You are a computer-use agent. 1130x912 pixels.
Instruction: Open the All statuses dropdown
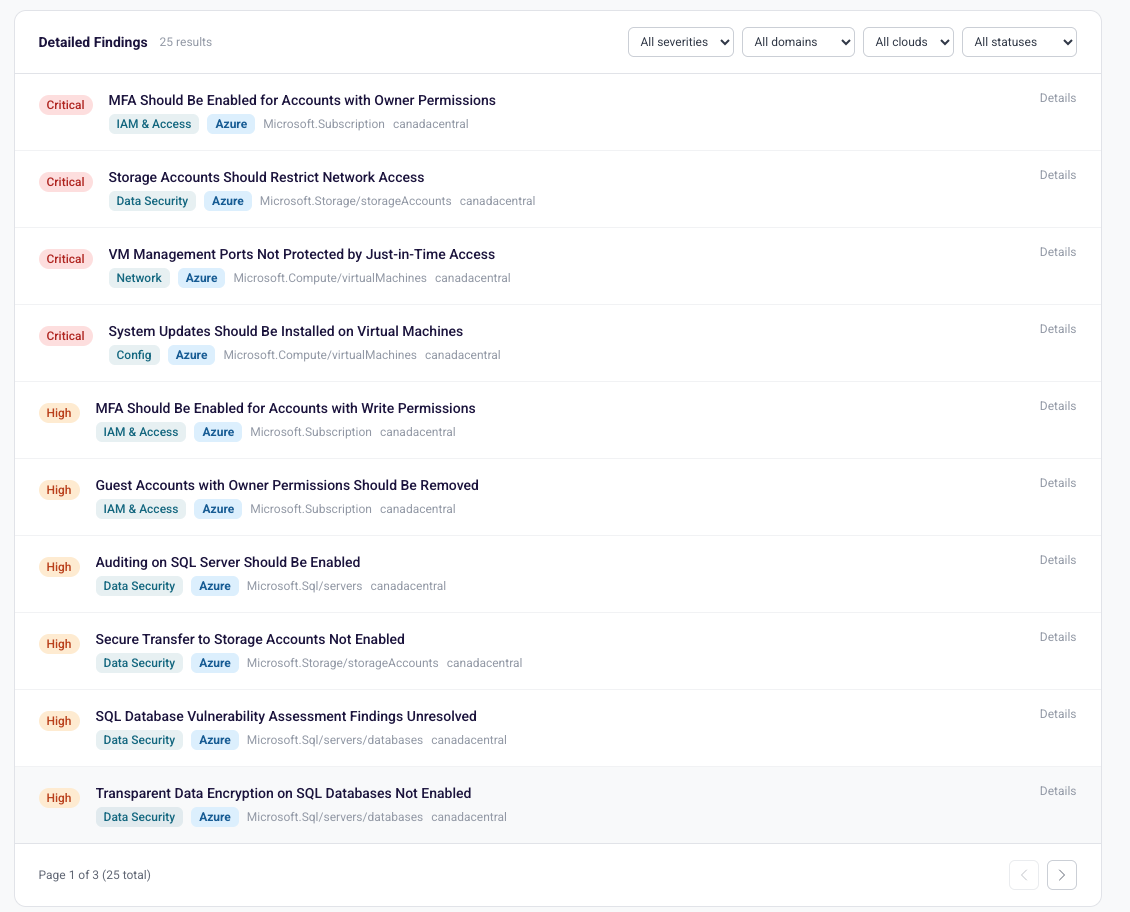(x=1019, y=42)
